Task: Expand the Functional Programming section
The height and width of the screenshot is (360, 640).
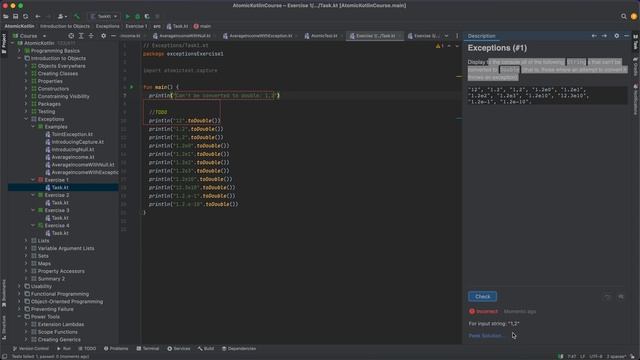Action: coord(19,294)
